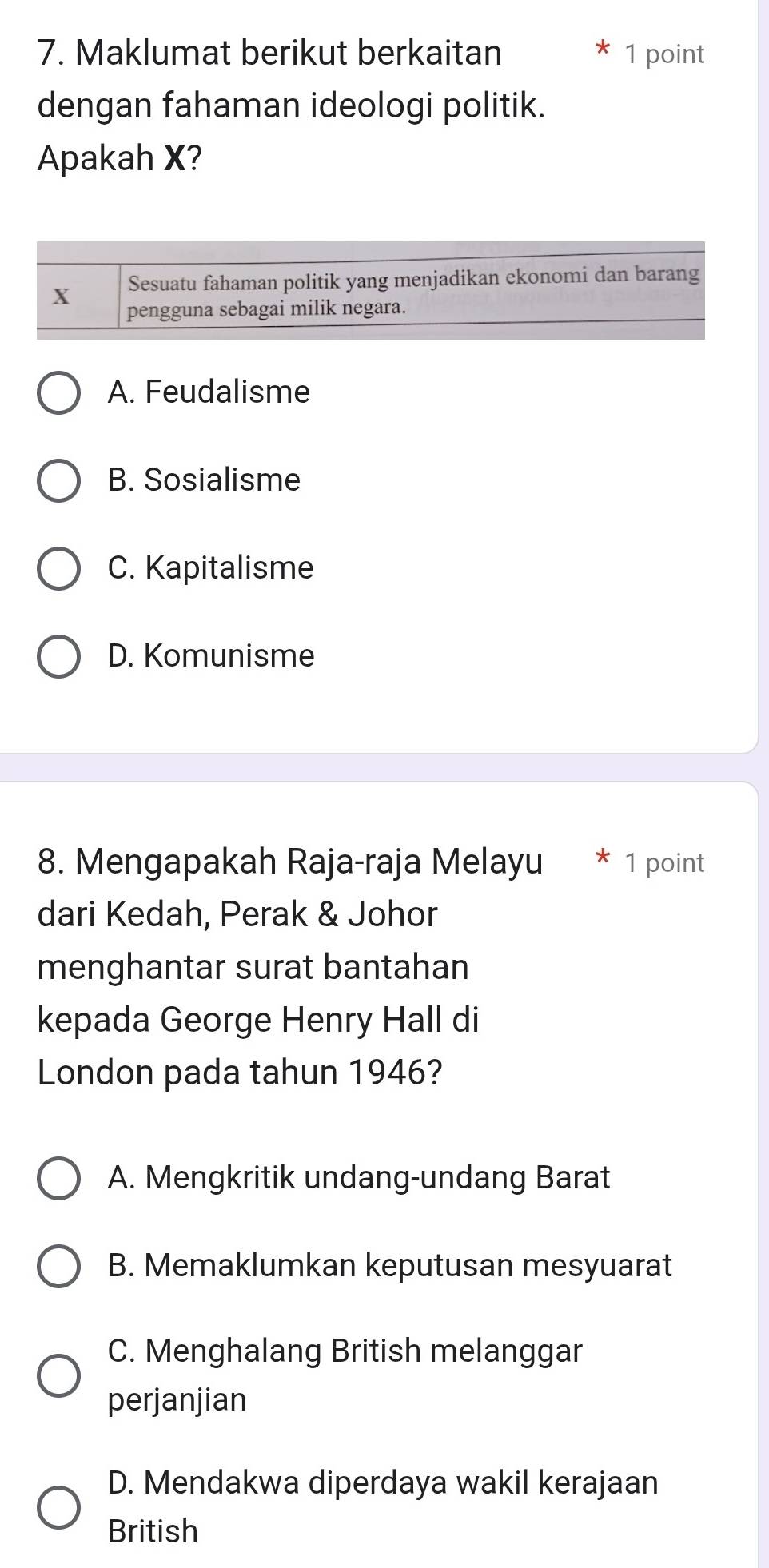Click the 'B. Sosialisme' answer label text

tap(204, 480)
